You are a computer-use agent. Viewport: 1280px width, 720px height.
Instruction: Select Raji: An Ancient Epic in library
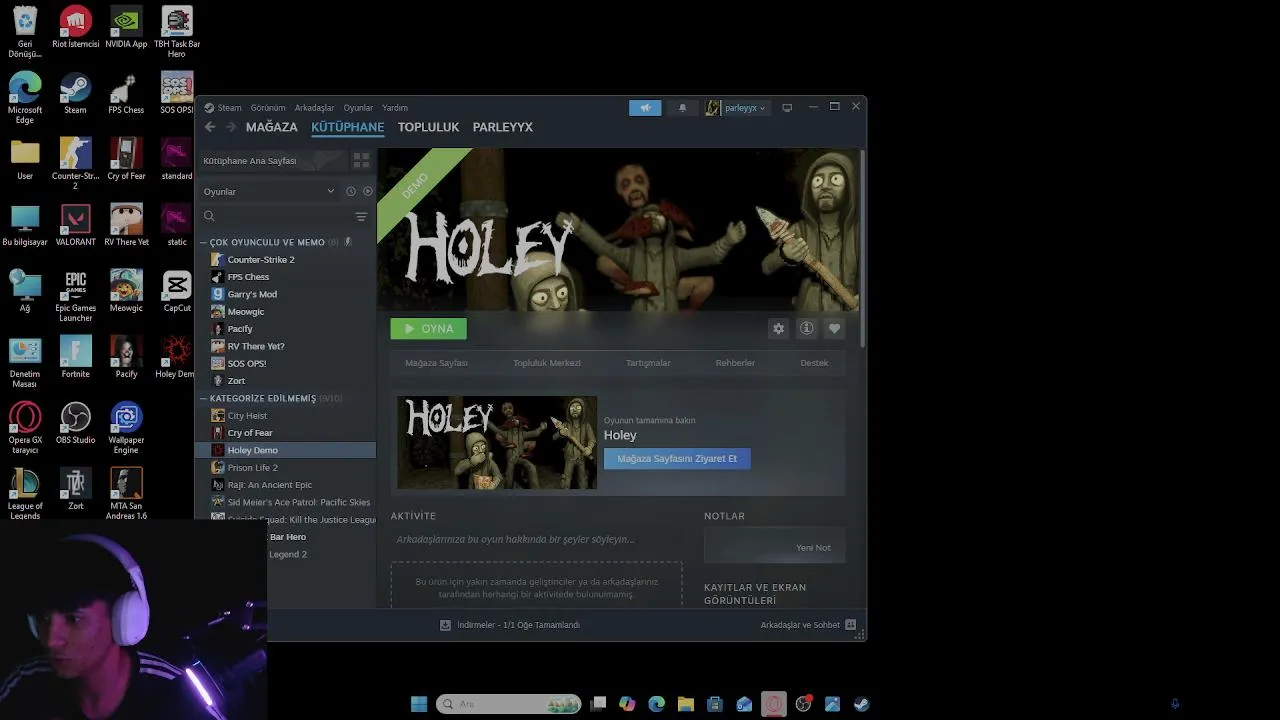coord(285,485)
